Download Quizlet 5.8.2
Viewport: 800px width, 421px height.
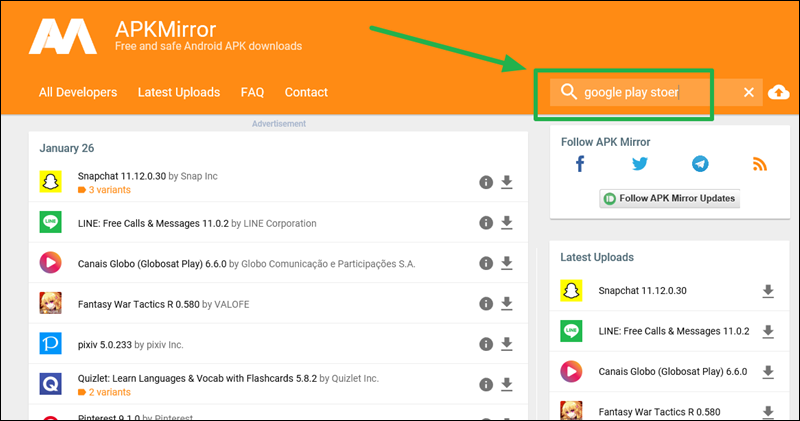tap(507, 385)
